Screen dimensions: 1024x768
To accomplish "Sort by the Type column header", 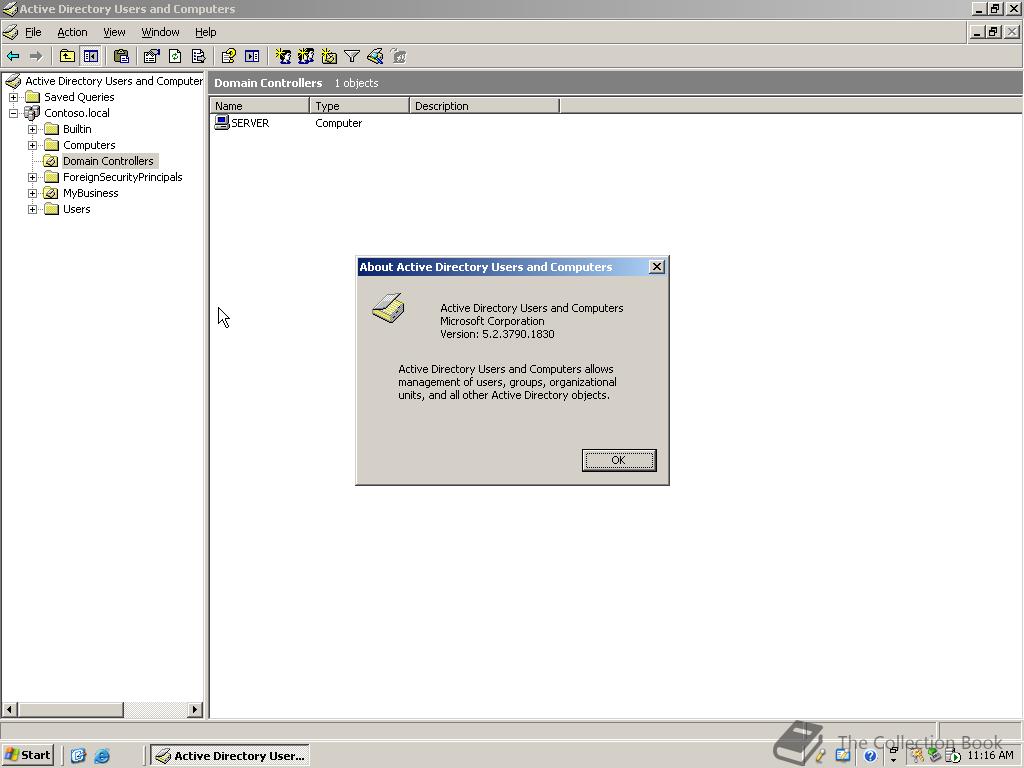I will [x=359, y=106].
